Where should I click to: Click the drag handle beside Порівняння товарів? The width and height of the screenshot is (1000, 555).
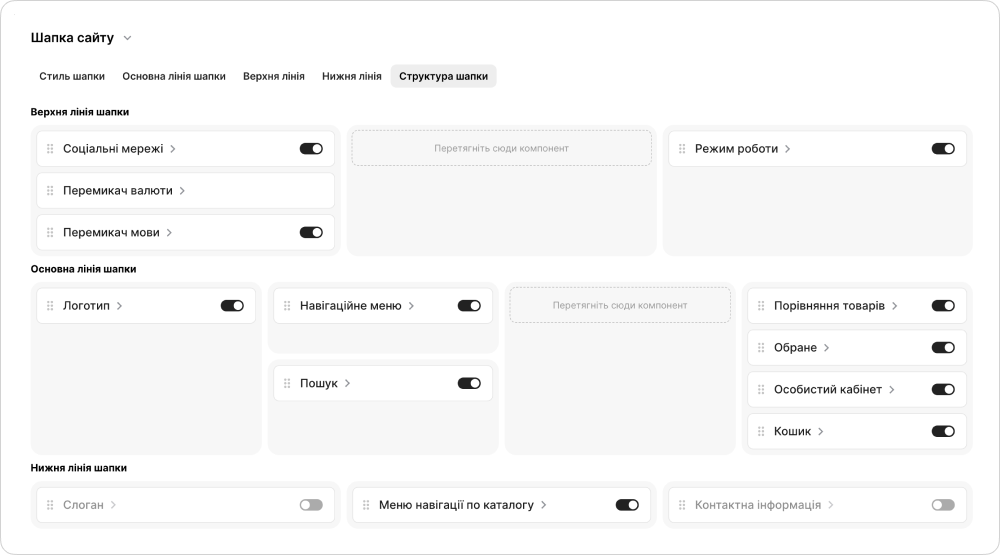761,306
